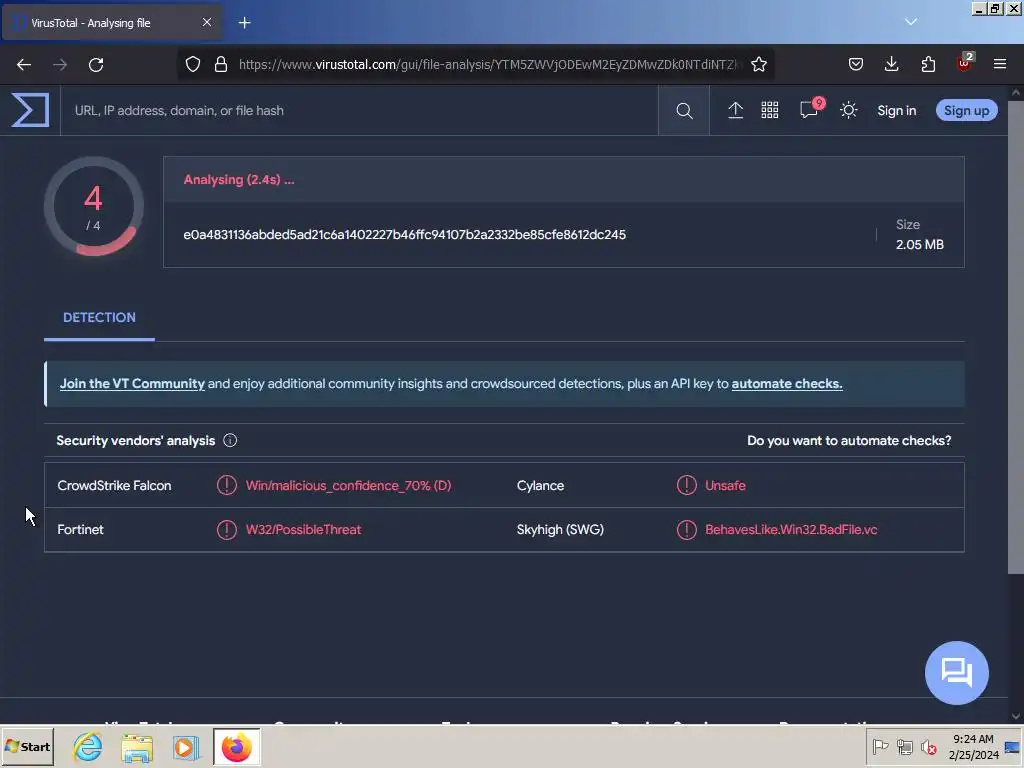
Task: Click the Sign up button
Action: pos(967,110)
